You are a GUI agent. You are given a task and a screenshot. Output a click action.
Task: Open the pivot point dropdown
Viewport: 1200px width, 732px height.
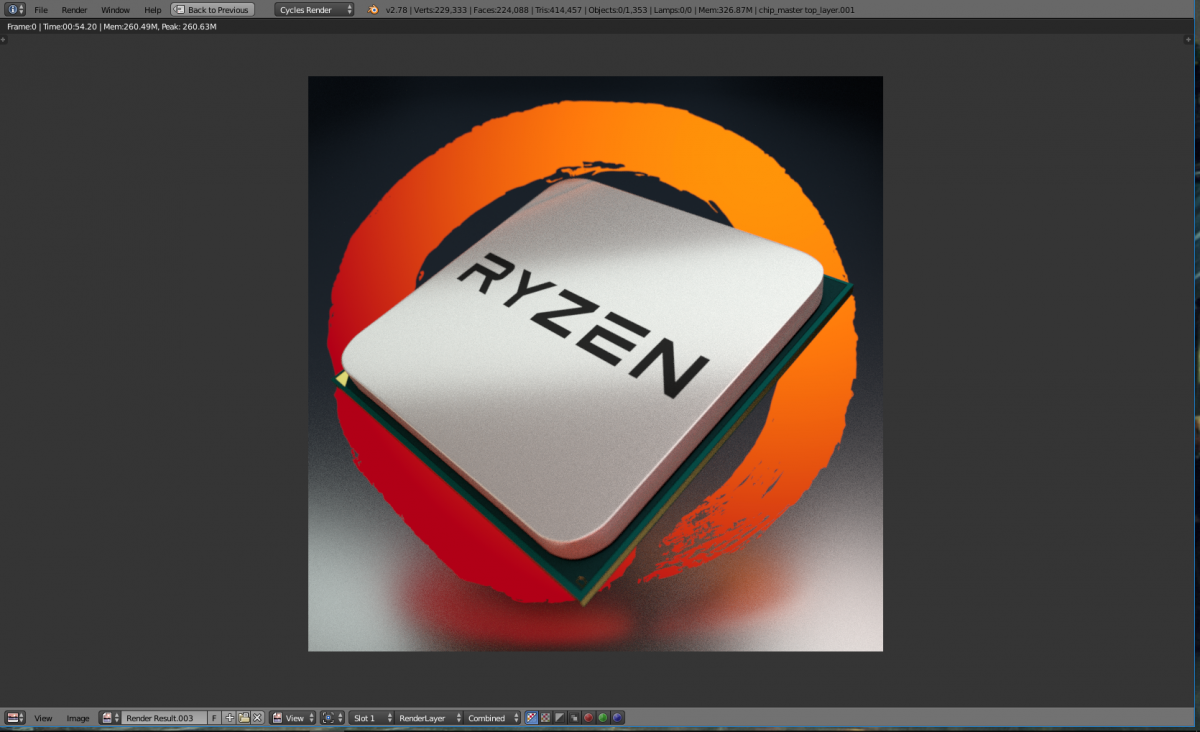[x=332, y=718]
